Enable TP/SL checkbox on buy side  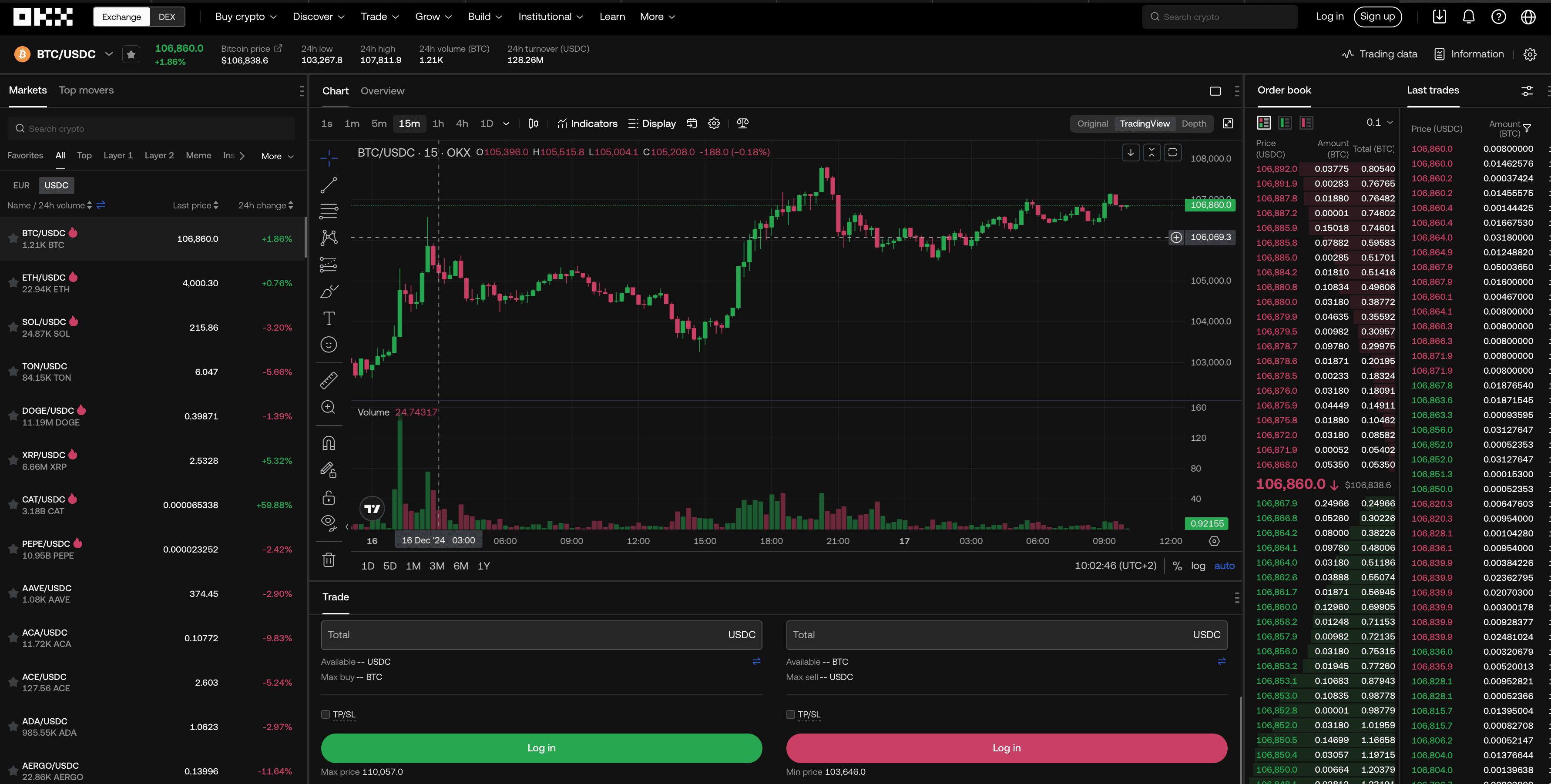(326, 714)
